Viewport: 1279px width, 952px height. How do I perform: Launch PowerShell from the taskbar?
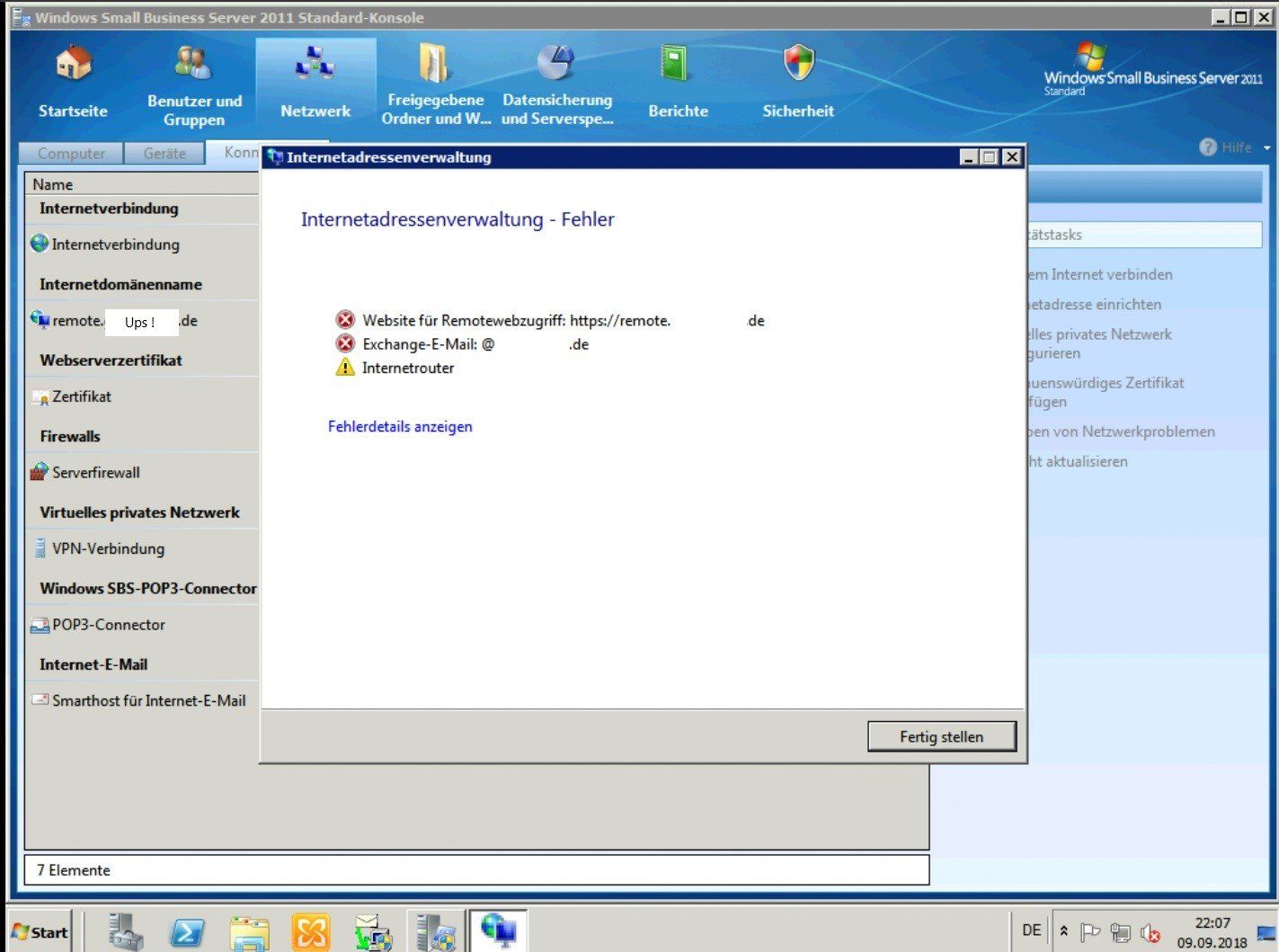(x=187, y=931)
